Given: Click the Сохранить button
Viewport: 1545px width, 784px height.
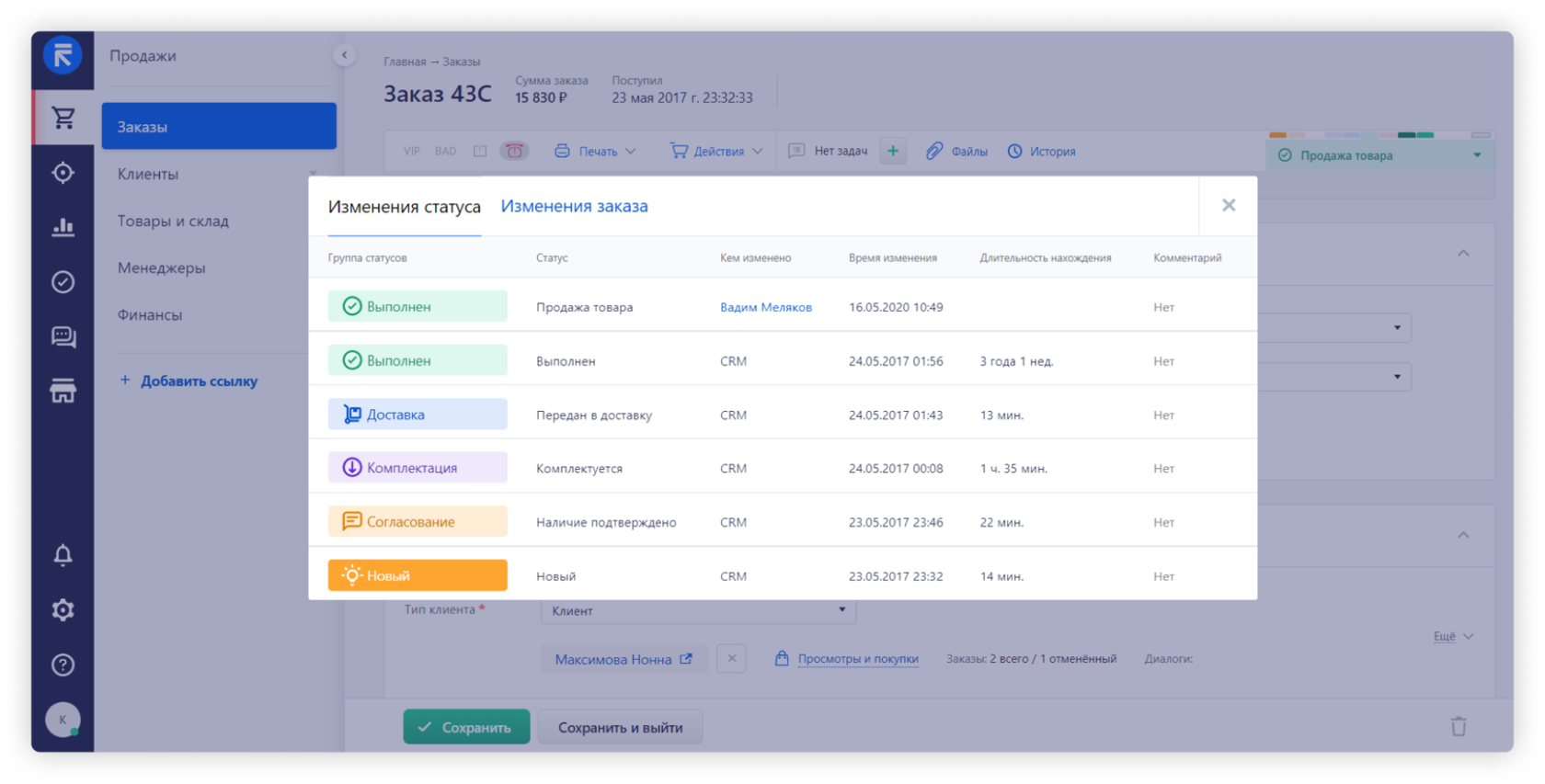Looking at the screenshot, I should [466, 727].
